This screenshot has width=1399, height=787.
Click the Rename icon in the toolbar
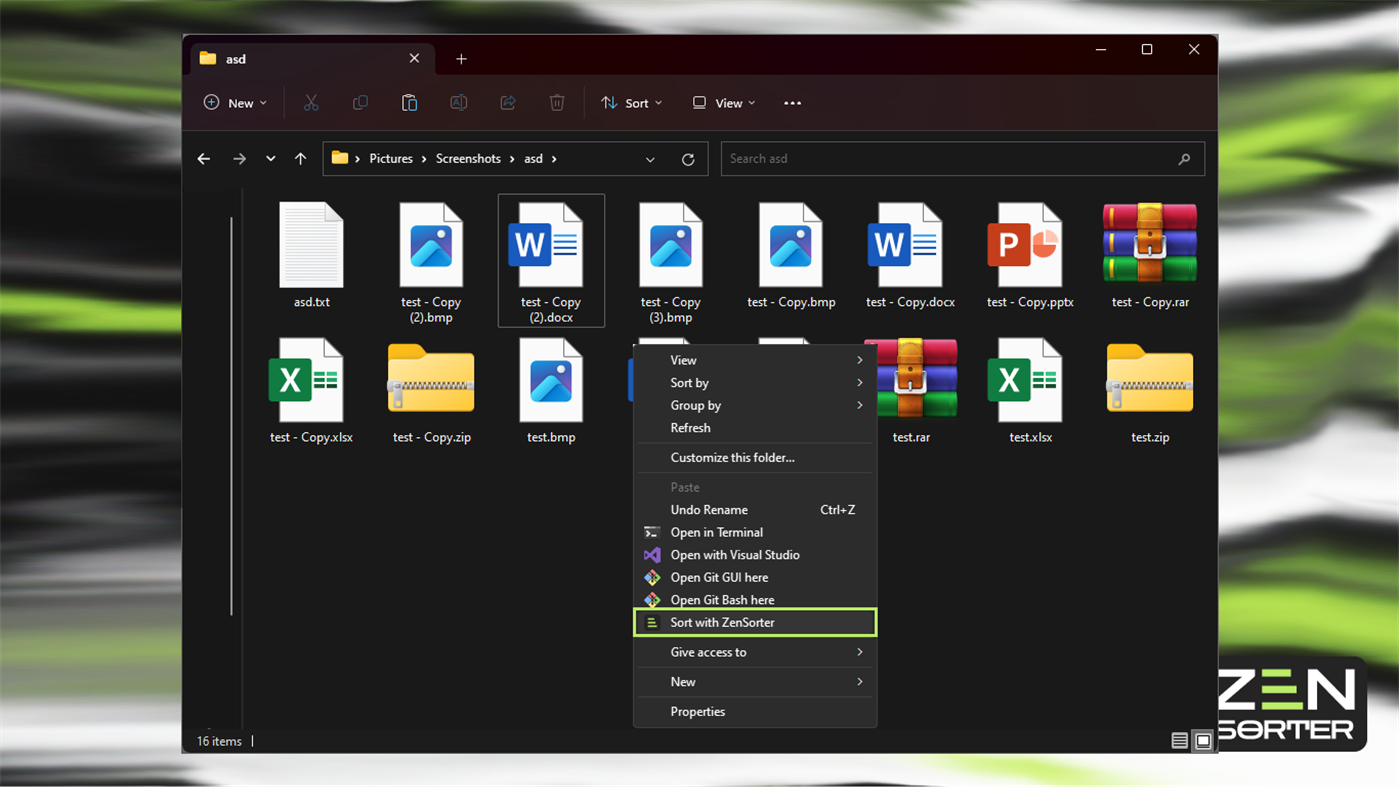(459, 102)
